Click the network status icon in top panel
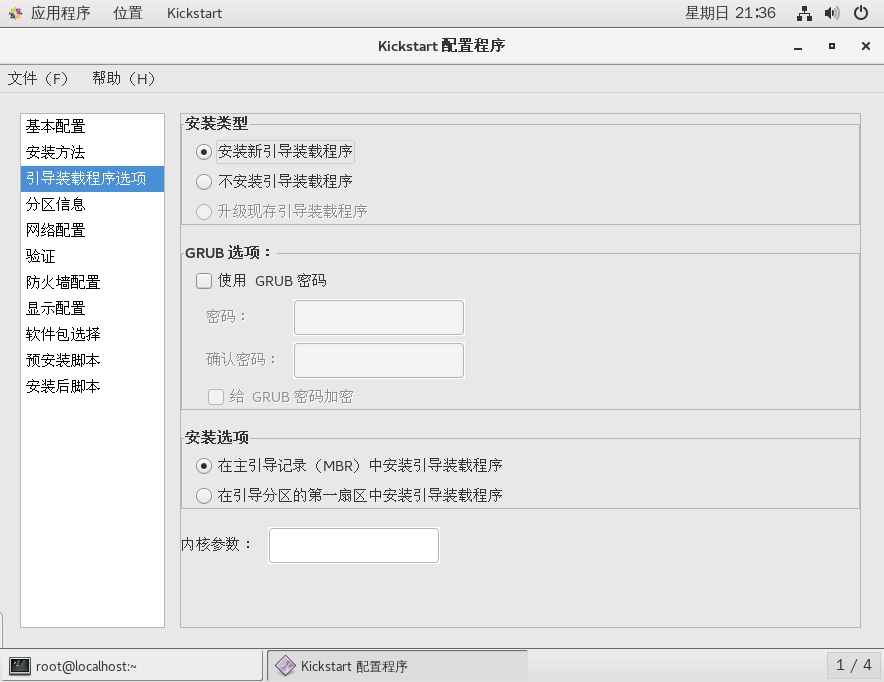 (804, 13)
